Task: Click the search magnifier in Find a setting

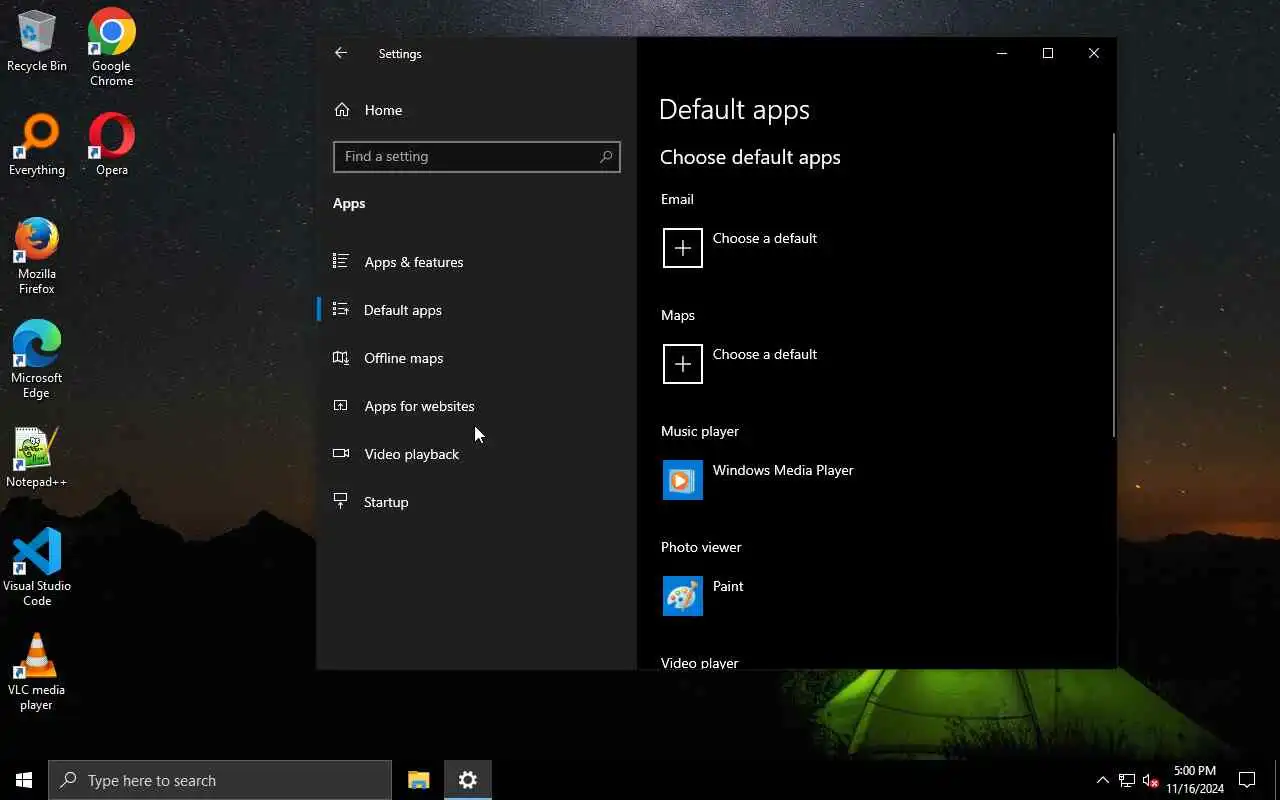Action: click(605, 157)
